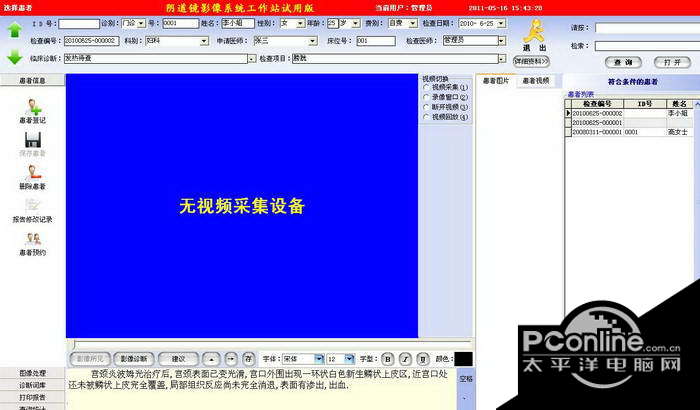The width and height of the screenshot is (700, 410).
Task: Open the age unit 岁 dropdown
Action: [x=355, y=23]
